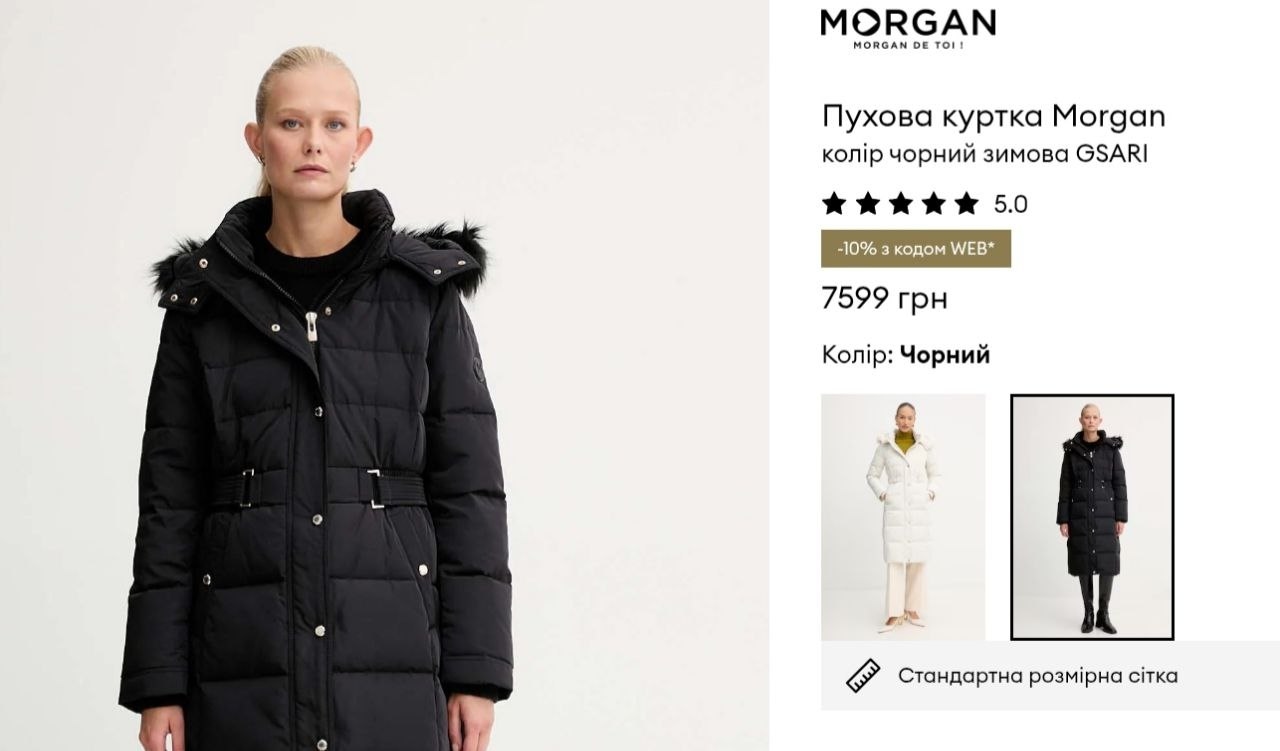This screenshot has width=1280, height=751.
Task: Click the Morgan brand logo
Action: [x=907, y=28]
